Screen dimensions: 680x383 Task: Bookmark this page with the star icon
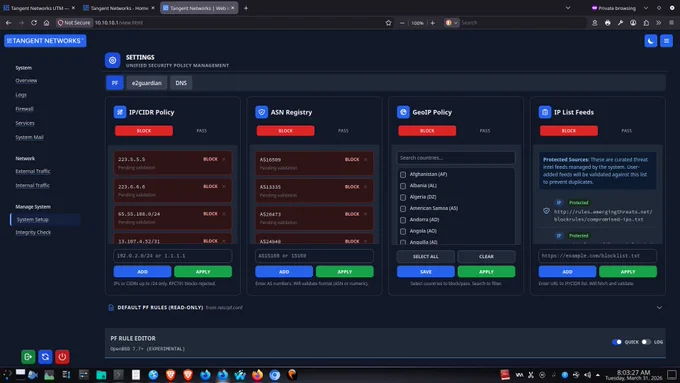388,23
